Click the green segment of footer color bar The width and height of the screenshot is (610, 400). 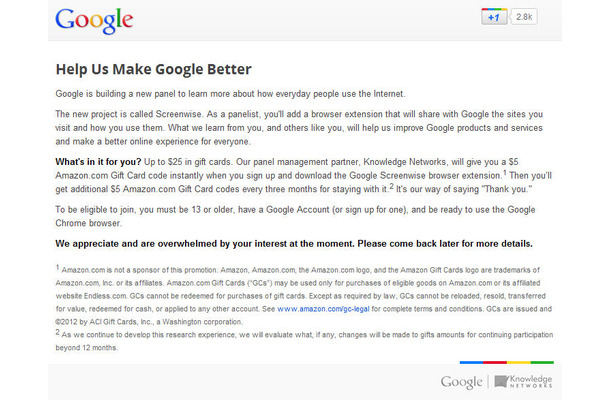[x=542, y=362]
